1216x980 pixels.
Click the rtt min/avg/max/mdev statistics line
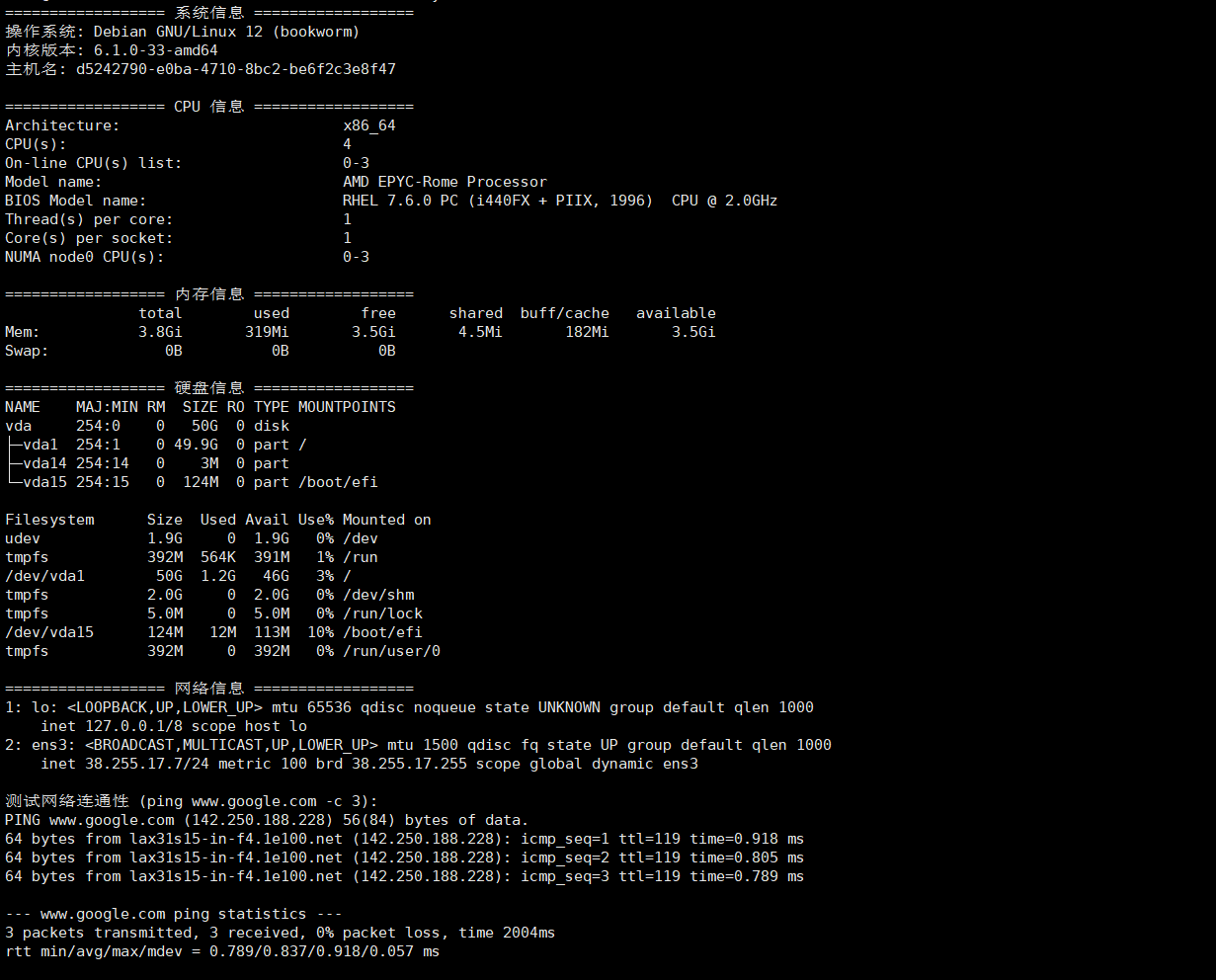(222, 951)
